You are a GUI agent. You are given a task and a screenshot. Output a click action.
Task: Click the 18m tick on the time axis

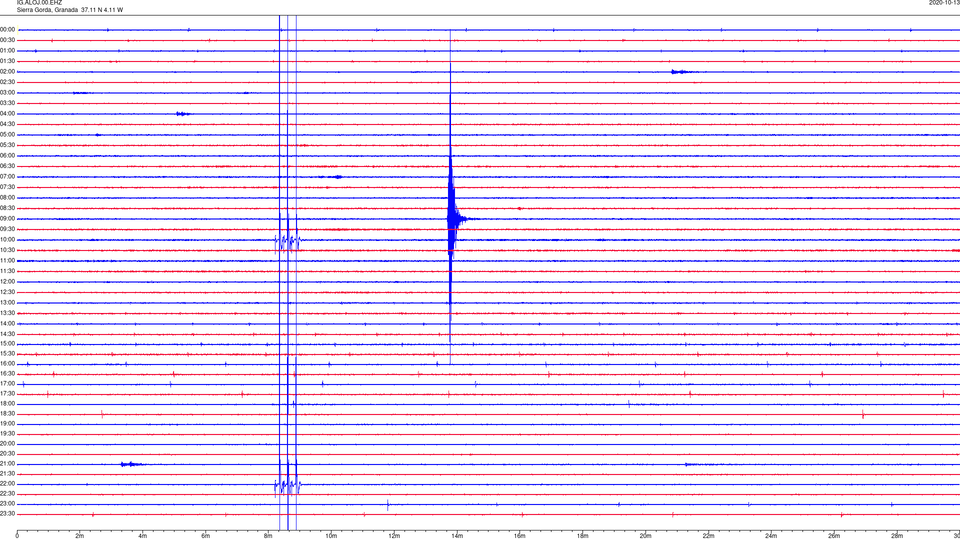(x=583, y=536)
